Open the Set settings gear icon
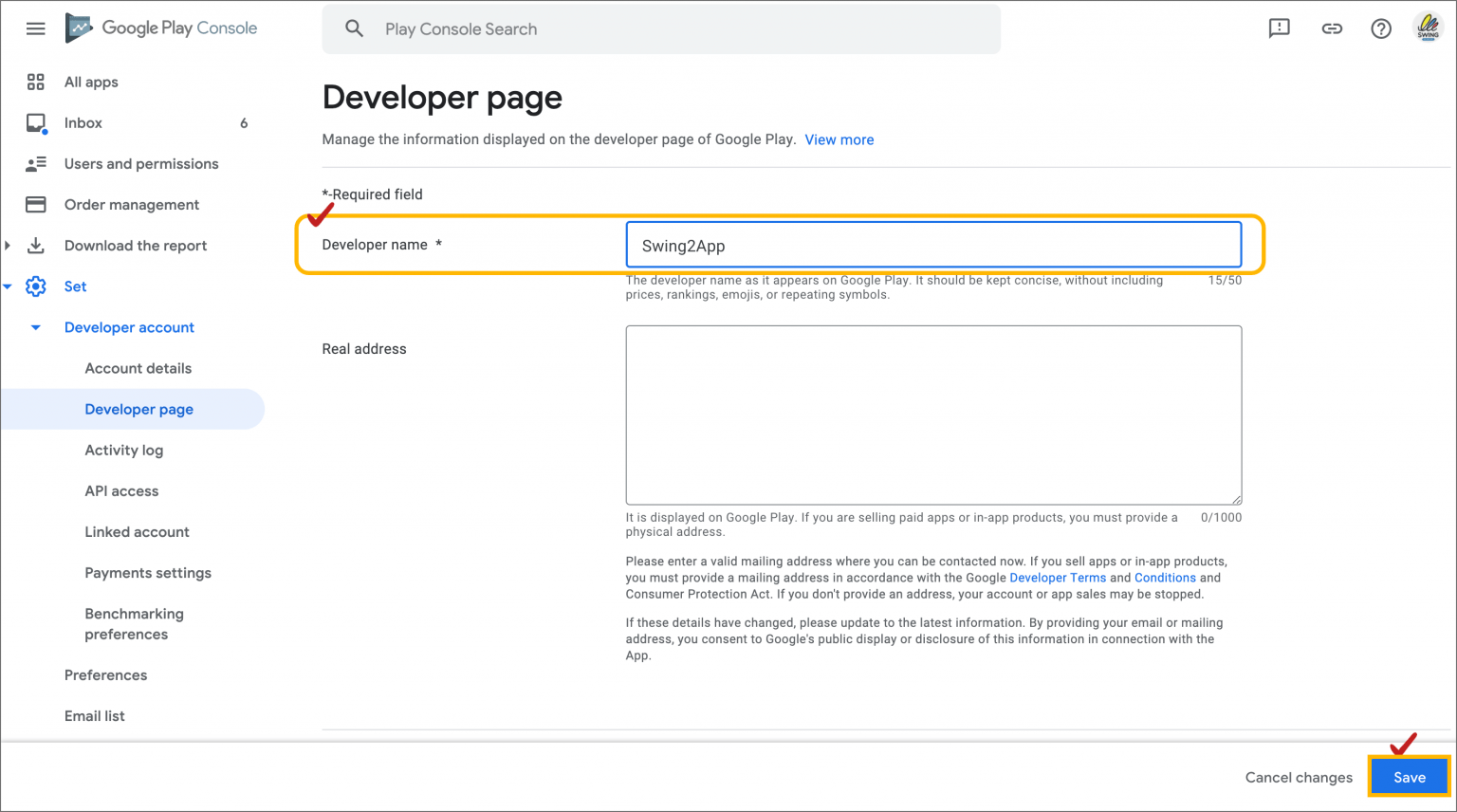 35,286
